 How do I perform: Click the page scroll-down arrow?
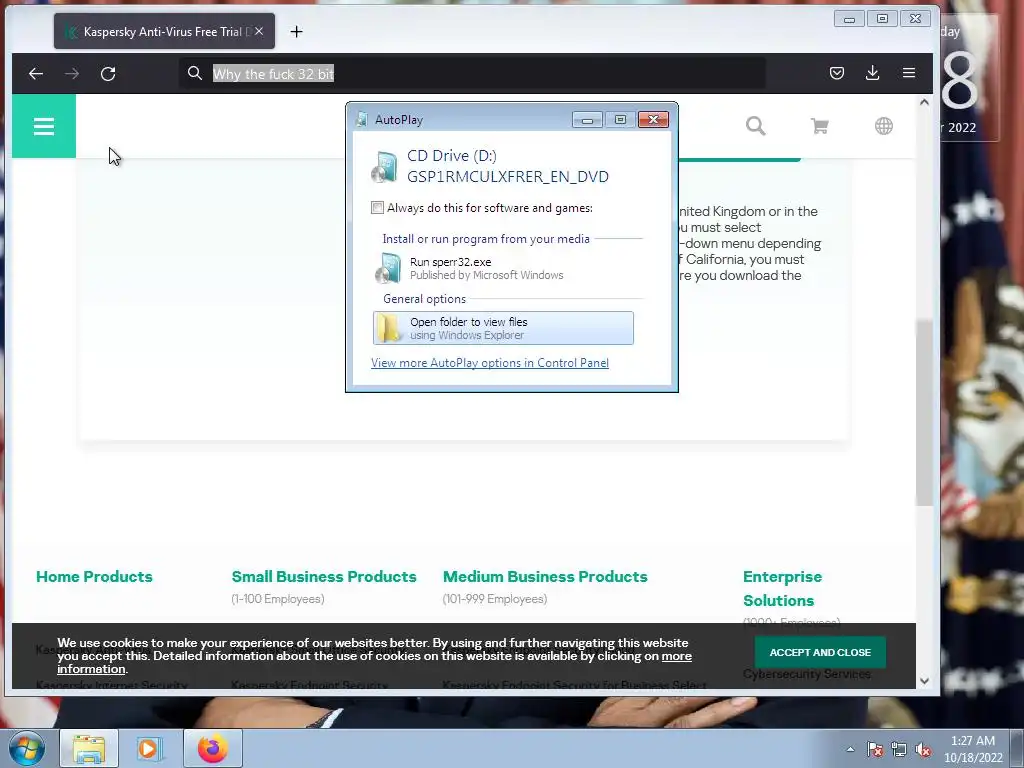[x=924, y=680]
